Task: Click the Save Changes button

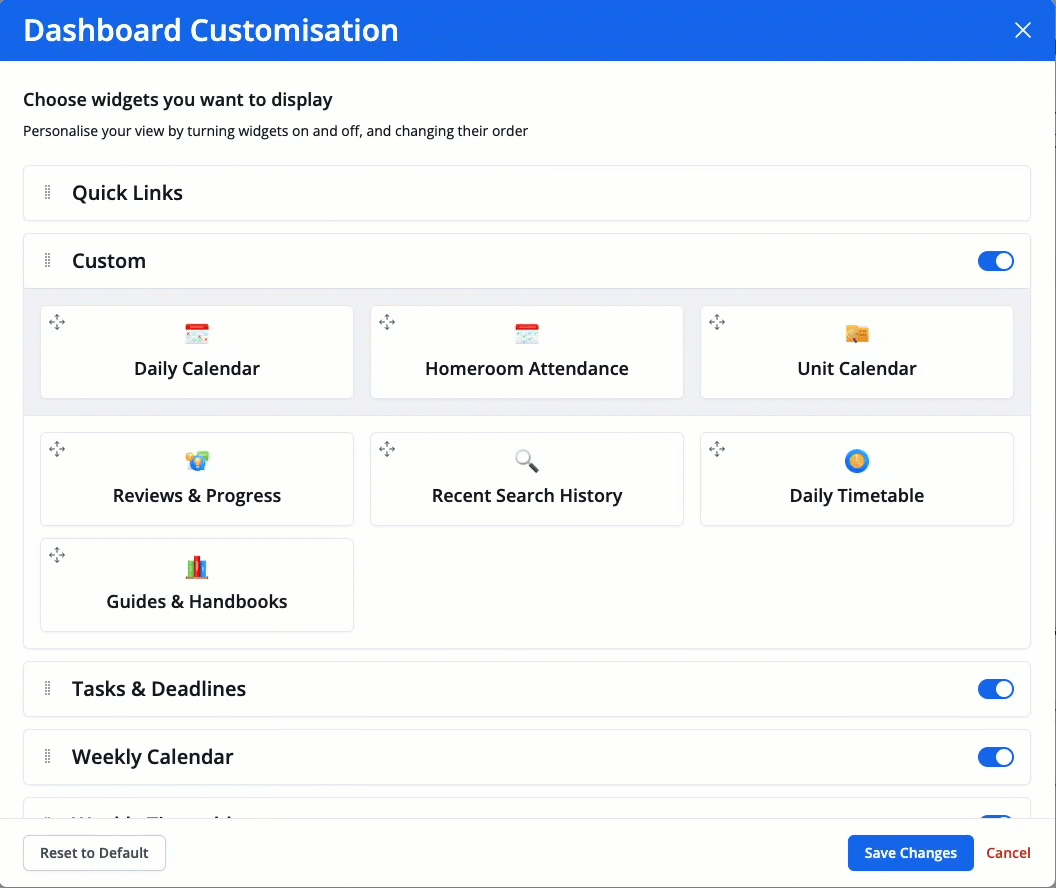Action: coord(910,853)
